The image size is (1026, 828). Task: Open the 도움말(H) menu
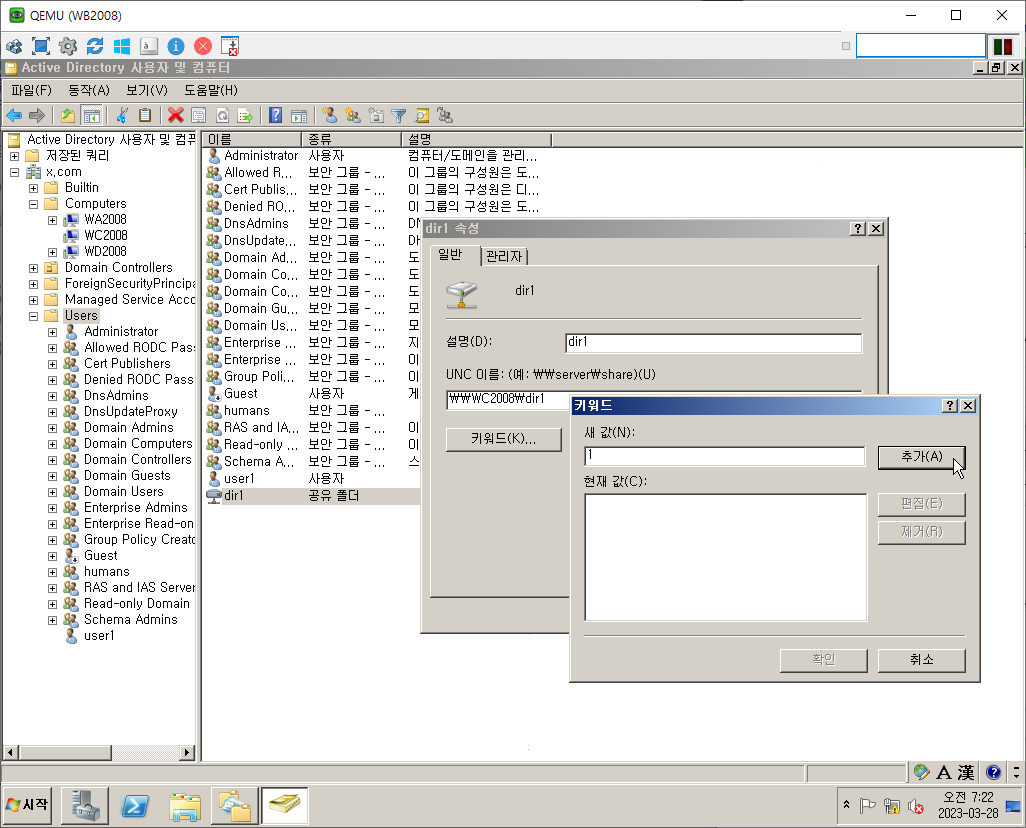[211, 90]
